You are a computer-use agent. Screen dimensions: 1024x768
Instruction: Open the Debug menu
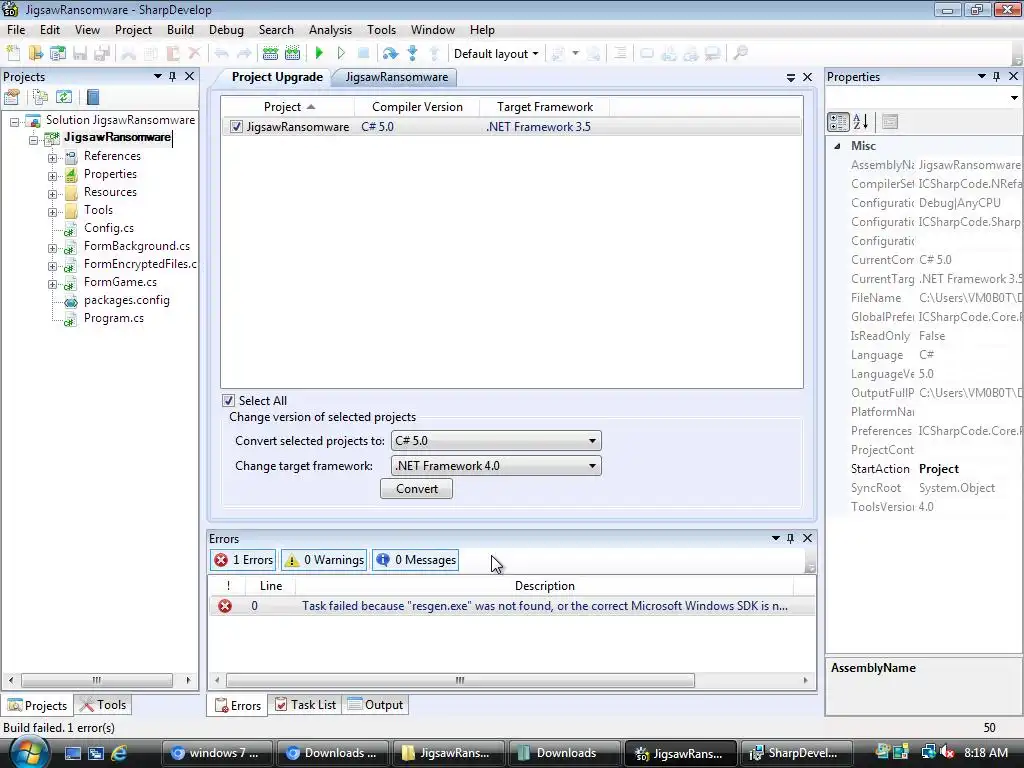(226, 30)
